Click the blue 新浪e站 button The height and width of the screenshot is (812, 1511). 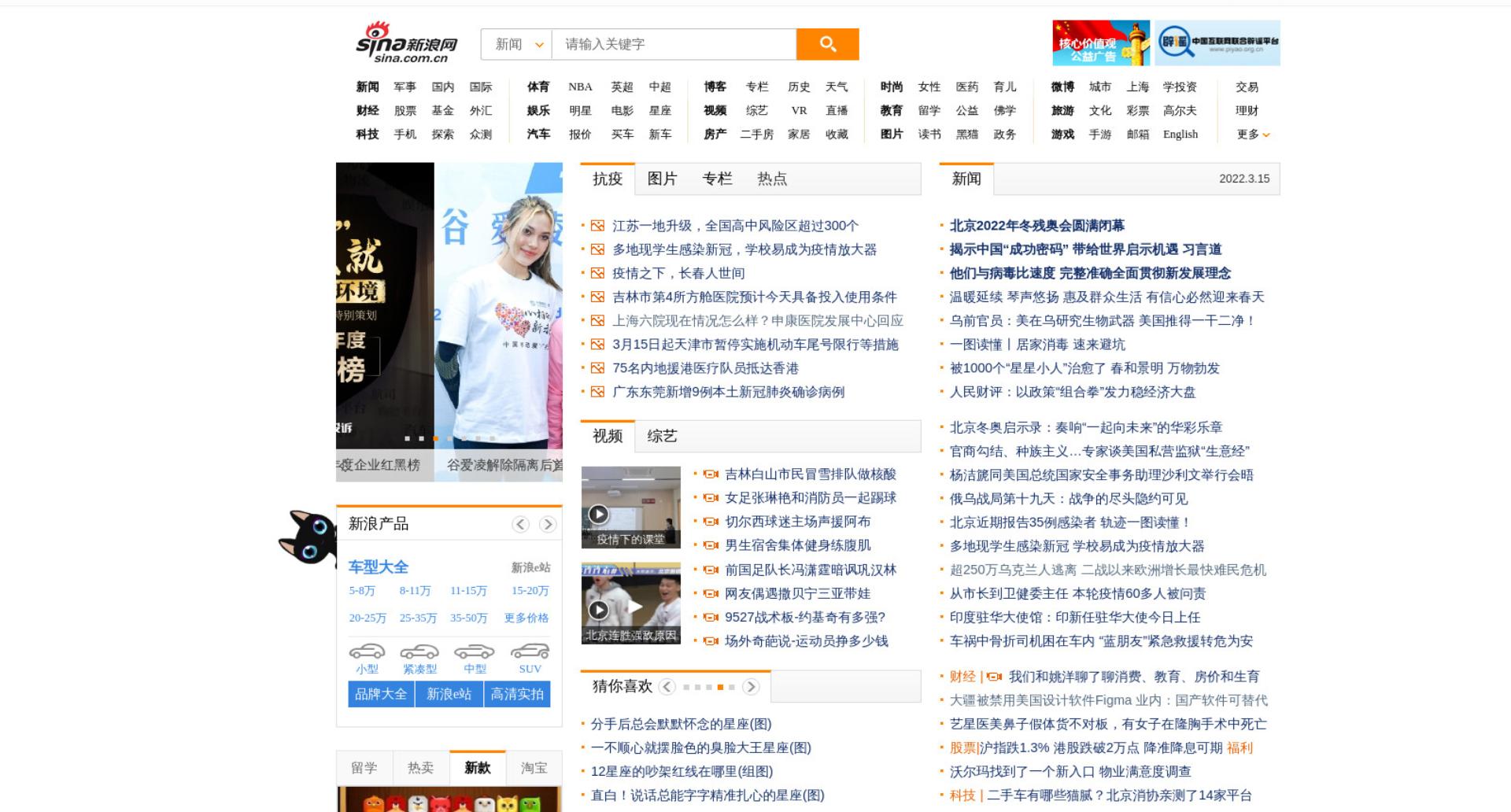(x=449, y=694)
